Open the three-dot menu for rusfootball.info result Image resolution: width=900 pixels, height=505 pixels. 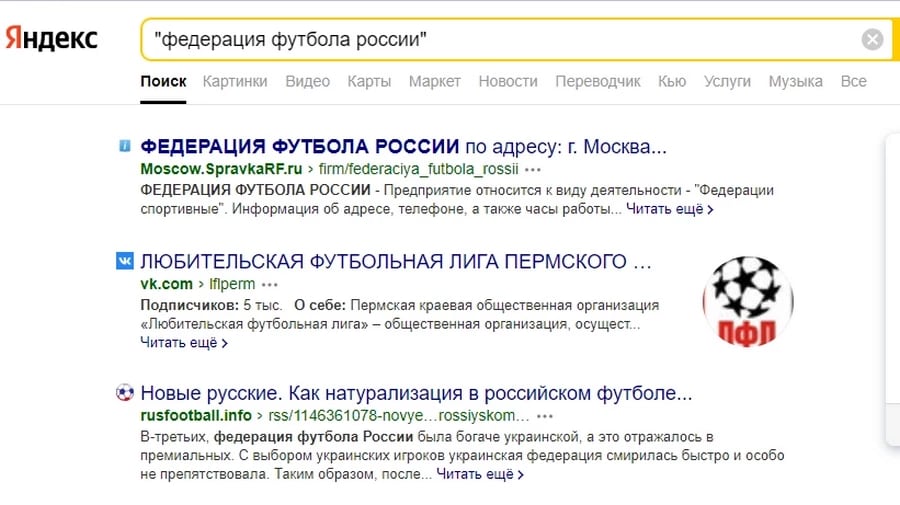[545, 416]
